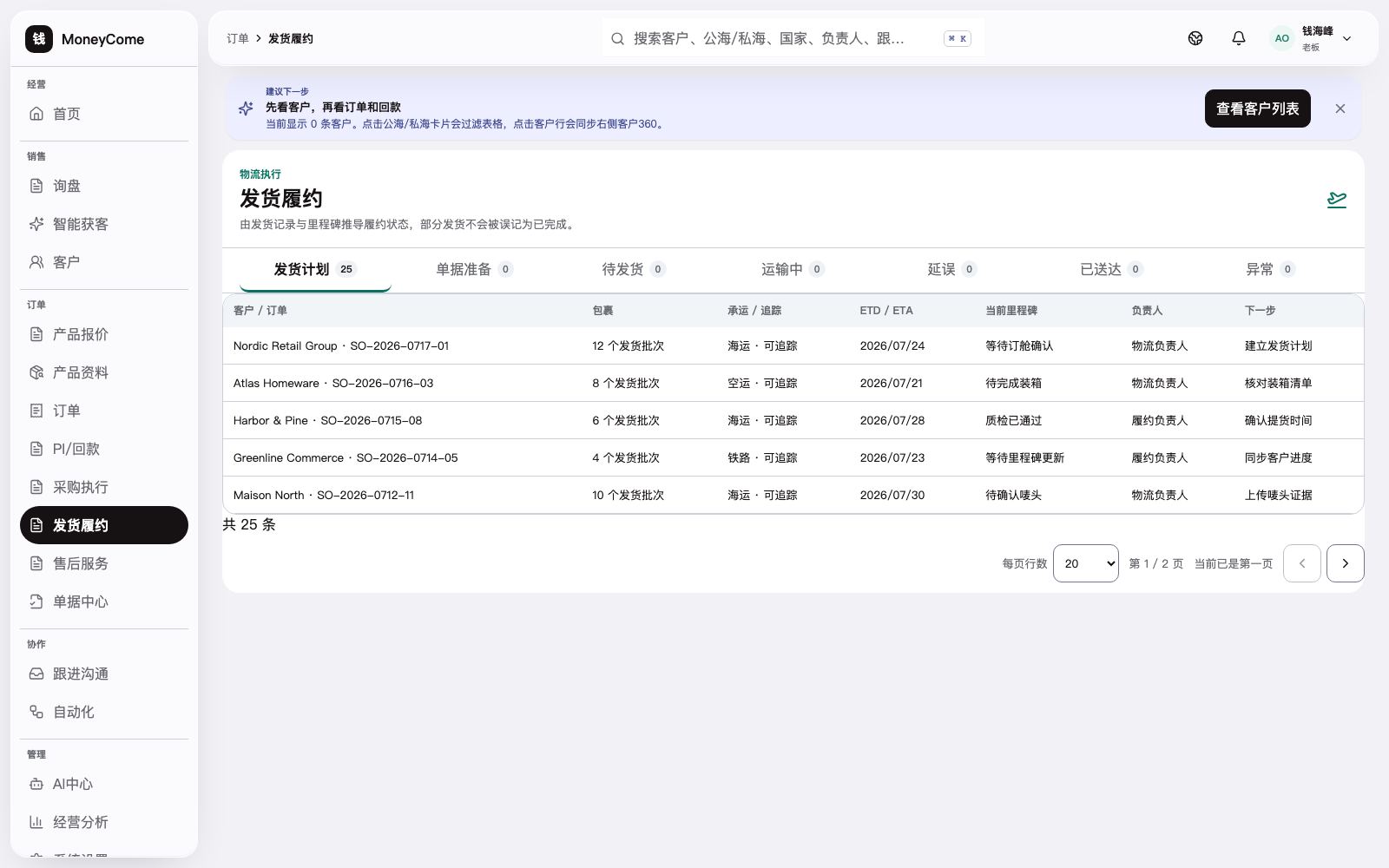Click 确认提货时间 next step cell
The image size is (1389, 868).
[x=1278, y=420]
